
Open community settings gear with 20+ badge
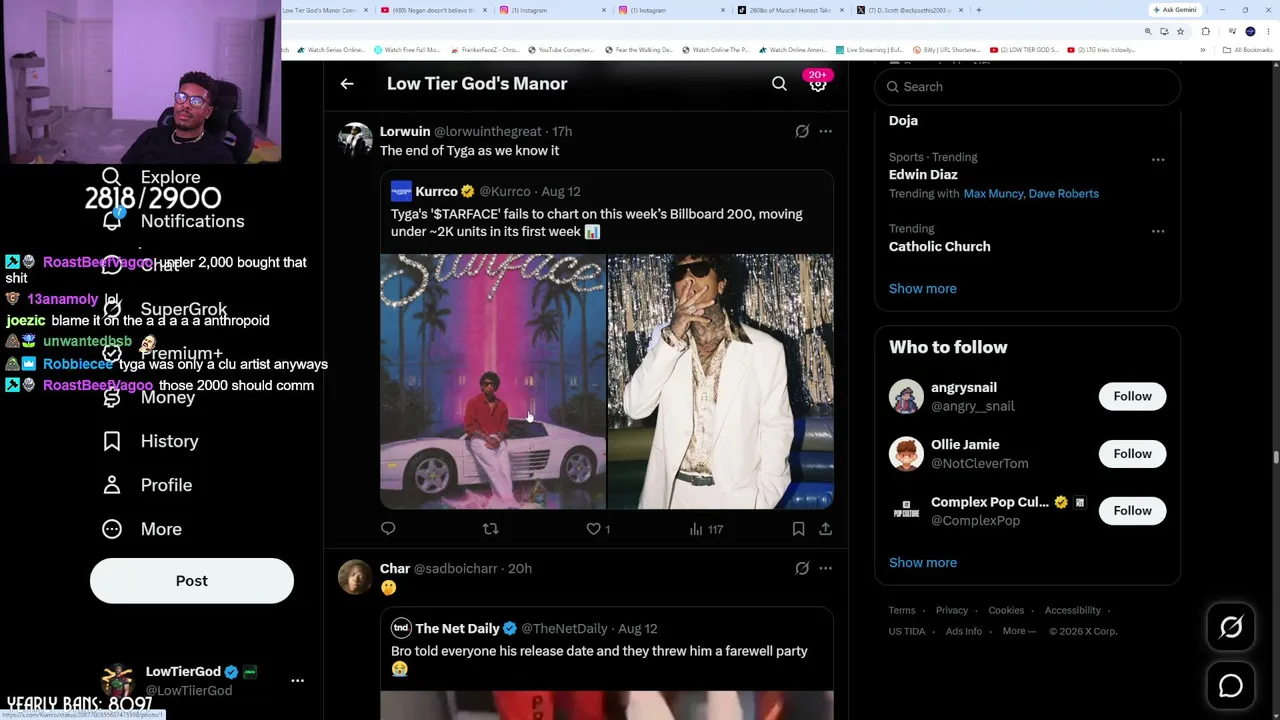pos(818,84)
